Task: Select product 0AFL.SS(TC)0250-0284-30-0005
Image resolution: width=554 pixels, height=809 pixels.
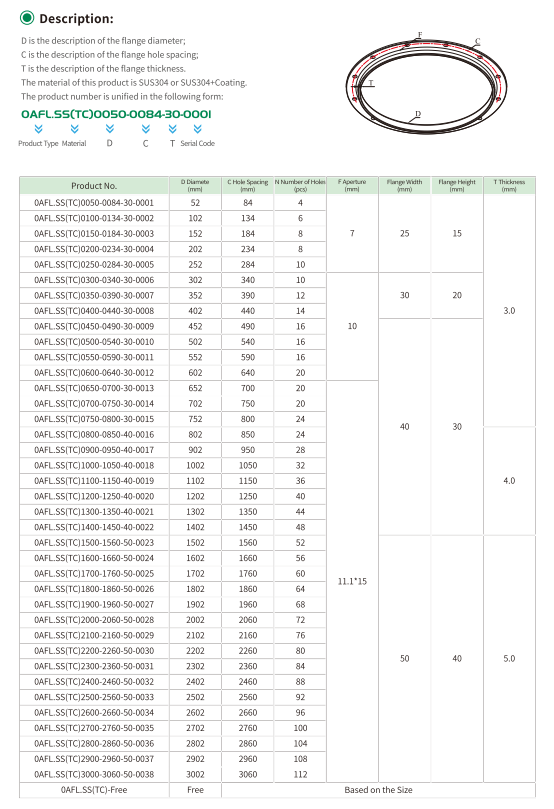Action: [x=94, y=265]
